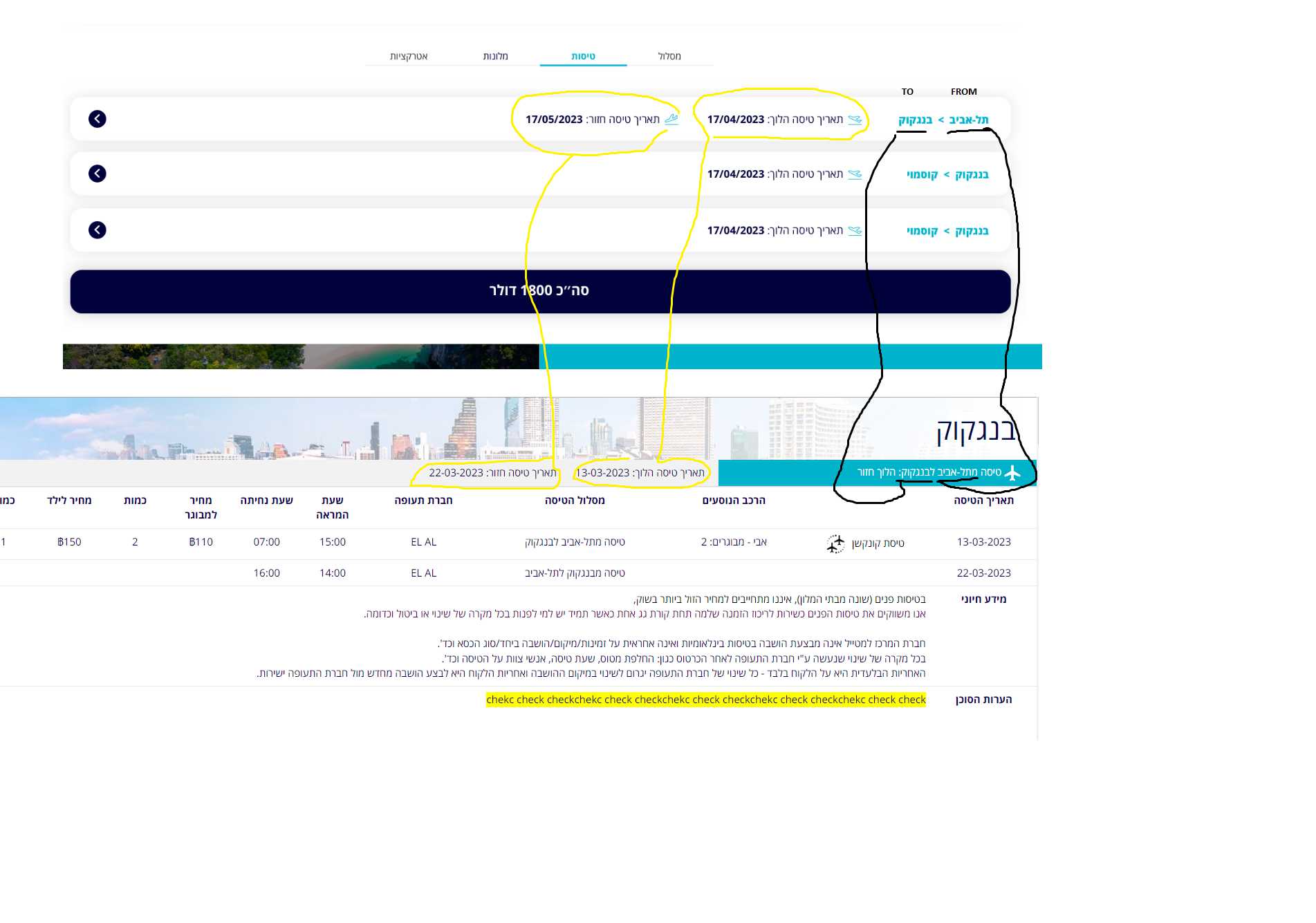Viewport: 1316px width, 923px height.
Task: Click the תל-אביב origin link in first row
Action: pyautogui.click(x=969, y=120)
